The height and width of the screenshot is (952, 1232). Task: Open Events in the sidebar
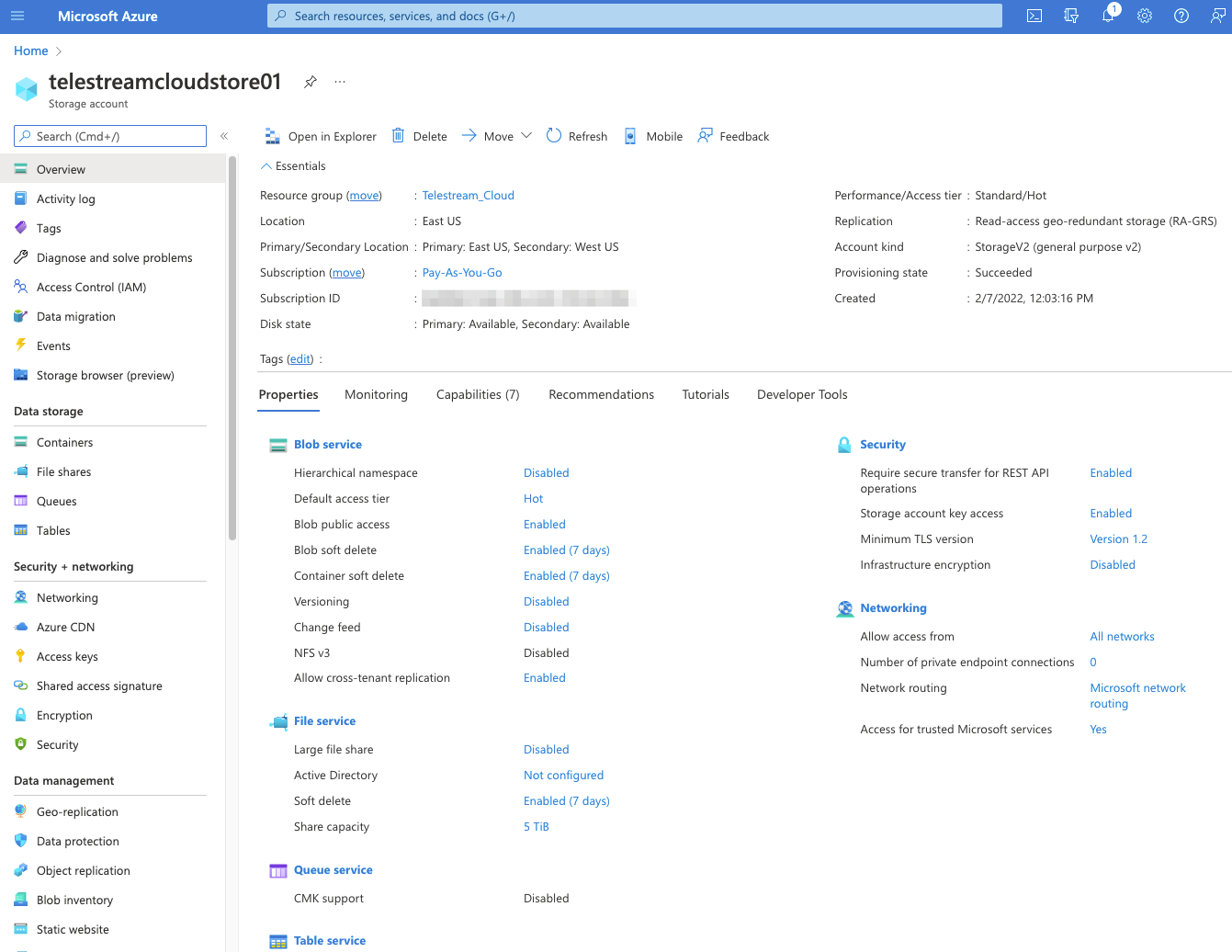point(112,346)
